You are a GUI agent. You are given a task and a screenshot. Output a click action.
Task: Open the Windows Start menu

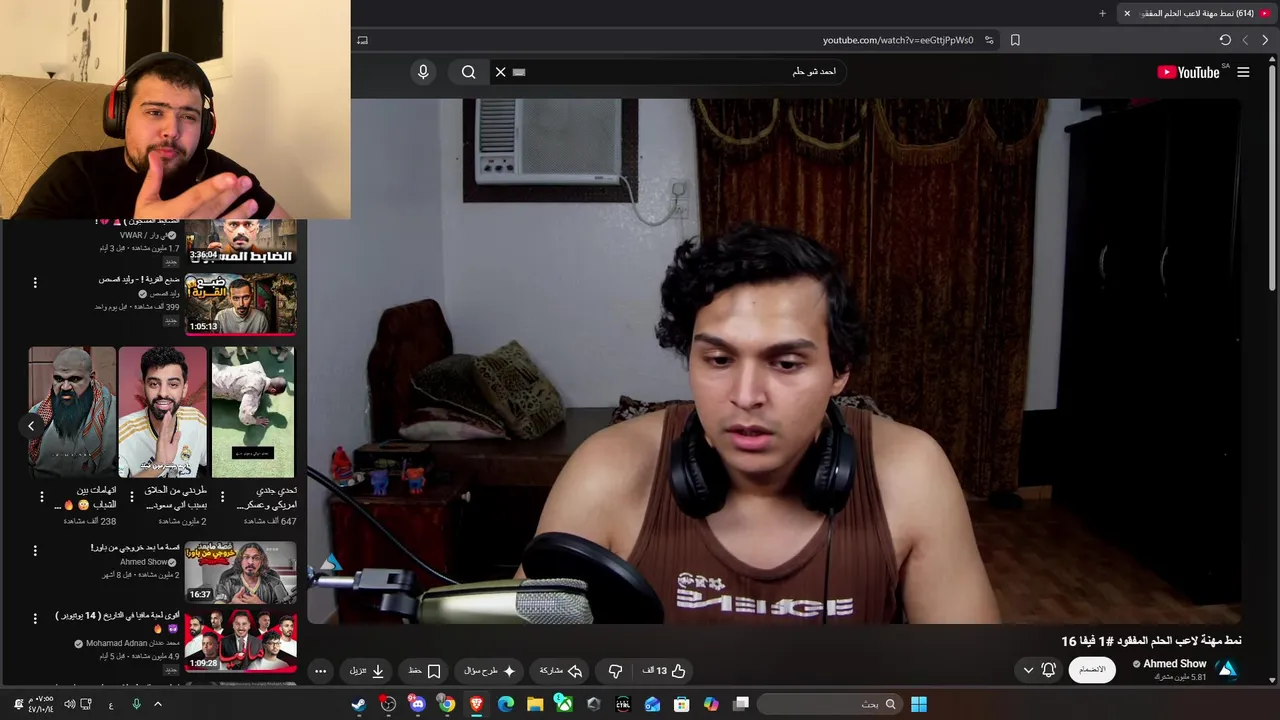point(919,704)
